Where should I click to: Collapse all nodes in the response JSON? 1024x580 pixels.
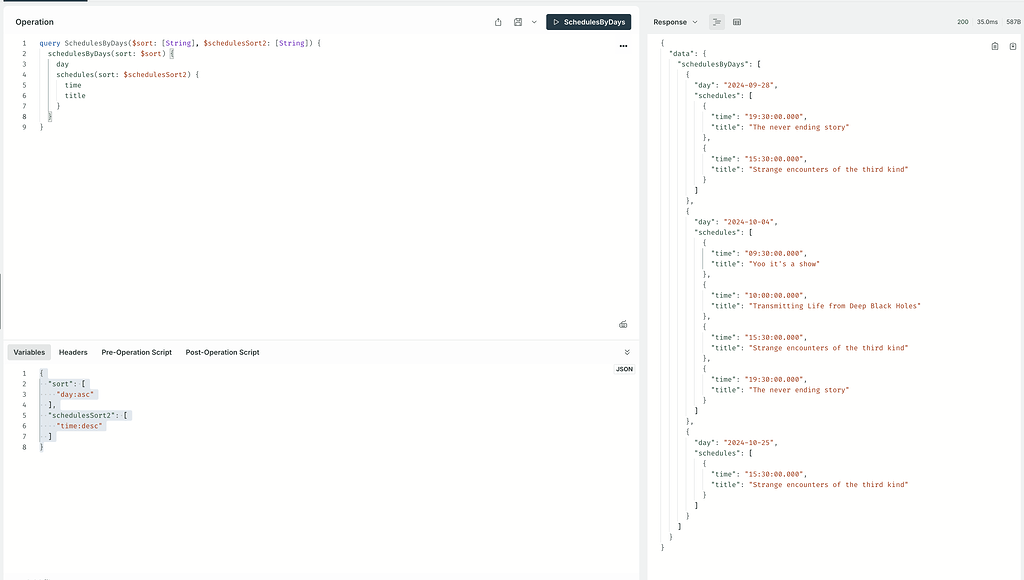(x=1012, y=46)
